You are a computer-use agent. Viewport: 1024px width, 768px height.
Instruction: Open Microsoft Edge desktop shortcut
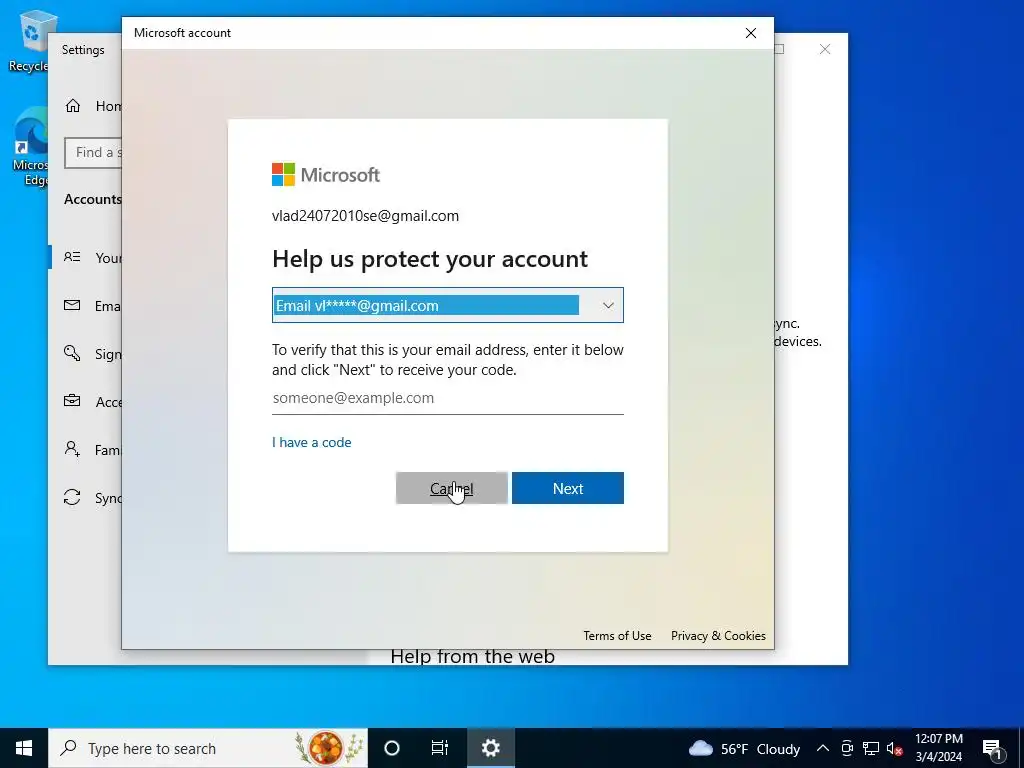pyautogui.click(x=30, y=147)
